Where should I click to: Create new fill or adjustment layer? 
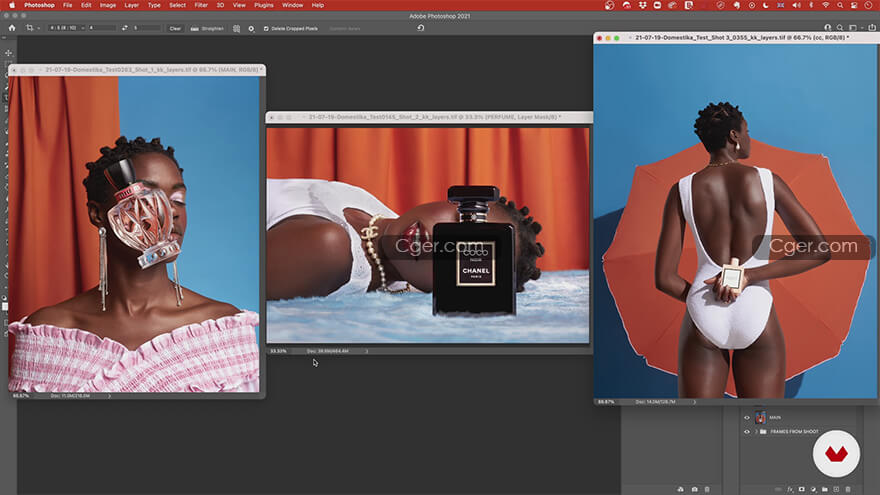pos(813,489)
